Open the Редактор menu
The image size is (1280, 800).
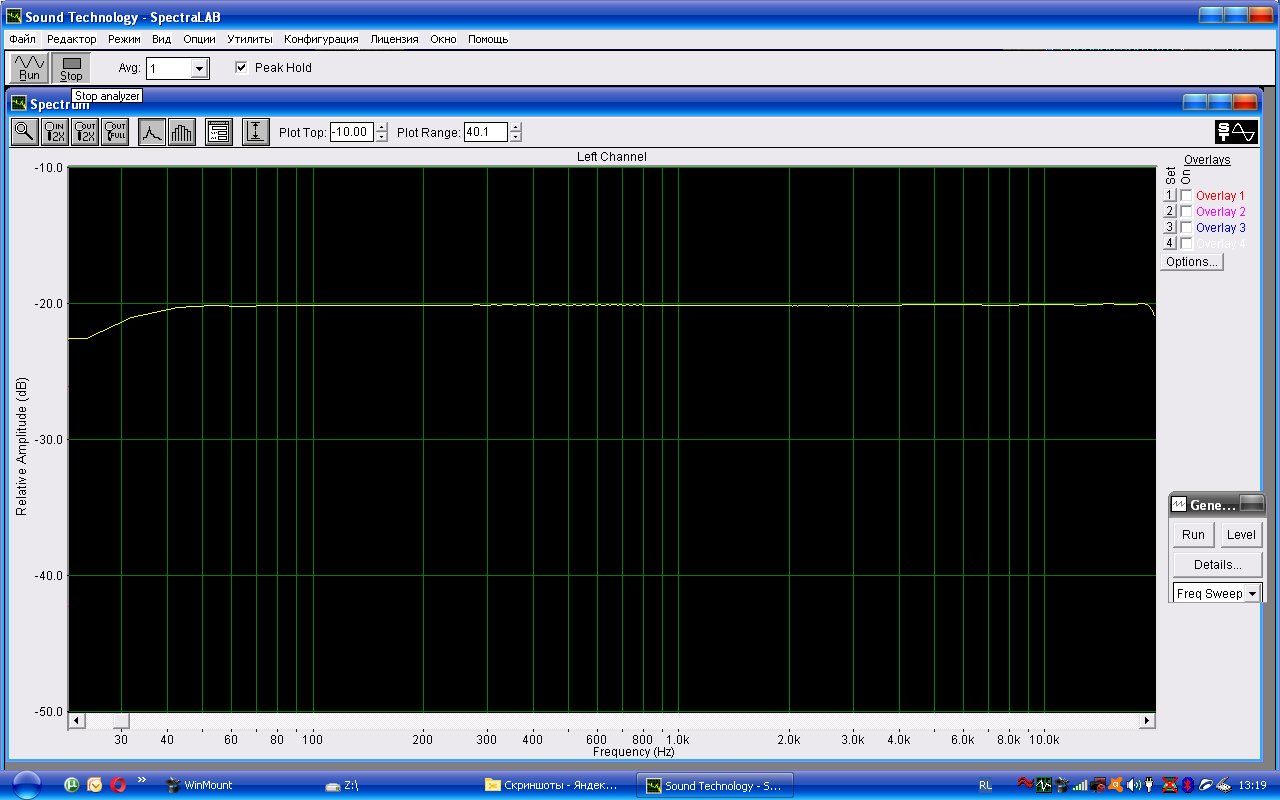point(72,39)
